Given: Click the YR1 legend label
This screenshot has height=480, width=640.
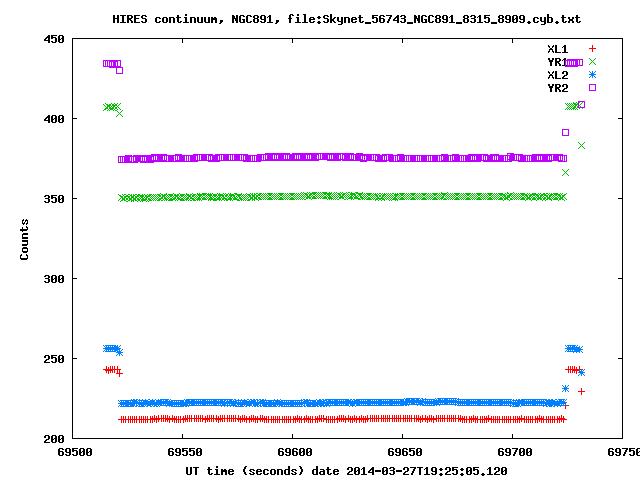Looking at the screenshot, I should tap(557, 62).
